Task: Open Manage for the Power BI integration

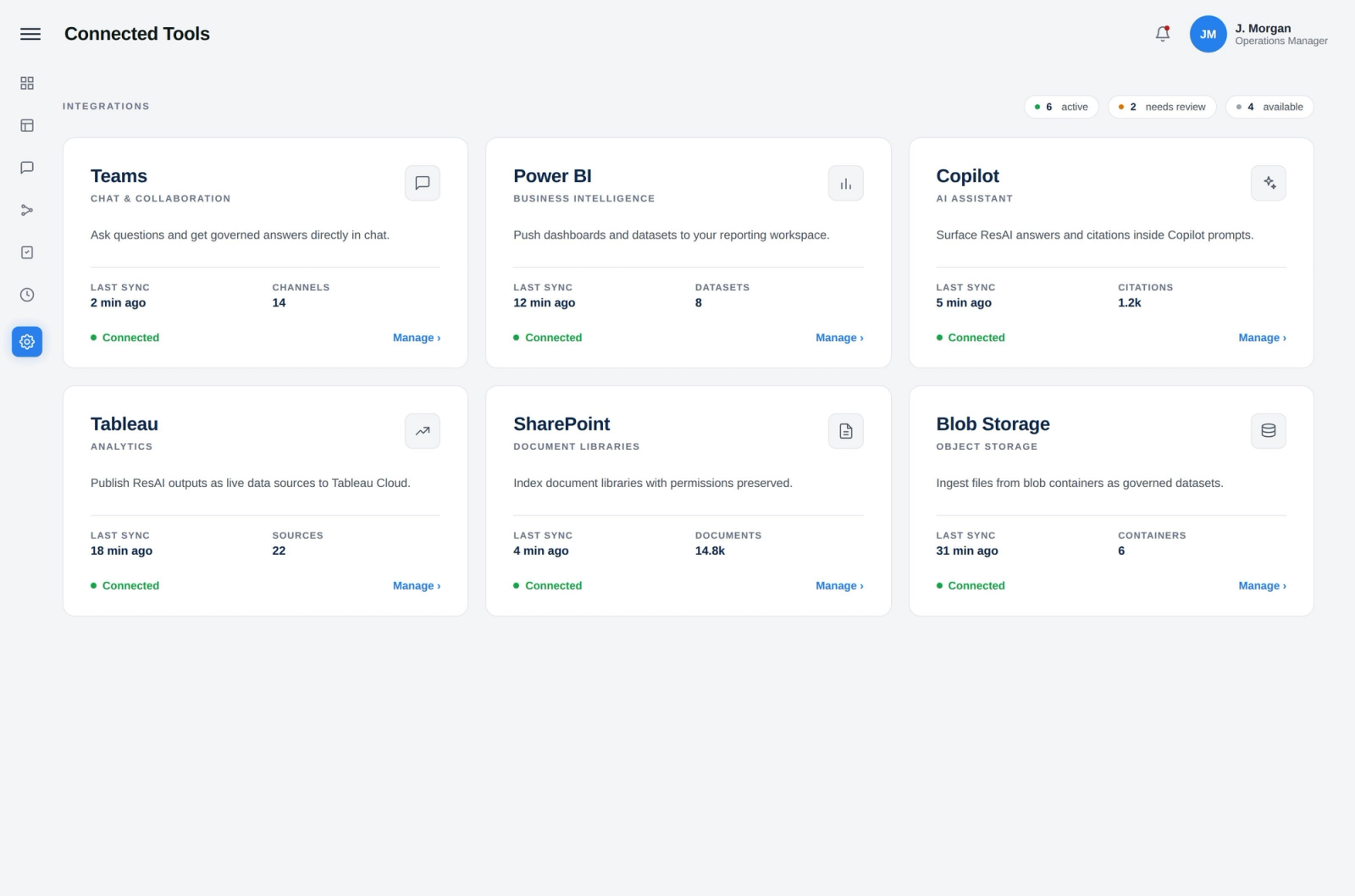Action: (x=839, y=338)
